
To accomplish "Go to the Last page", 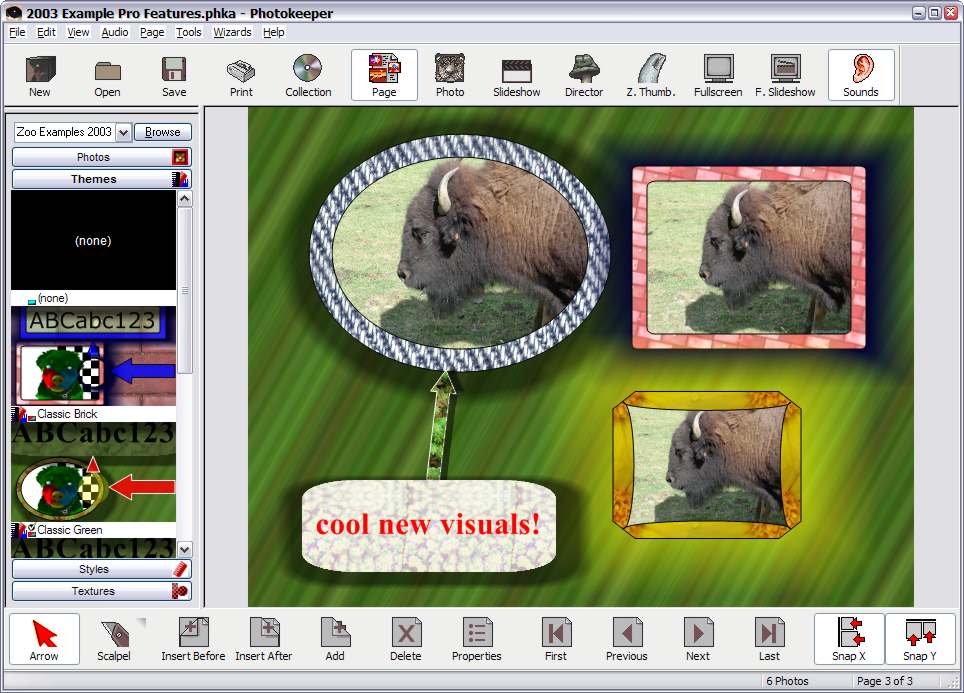I will [768, 640].
